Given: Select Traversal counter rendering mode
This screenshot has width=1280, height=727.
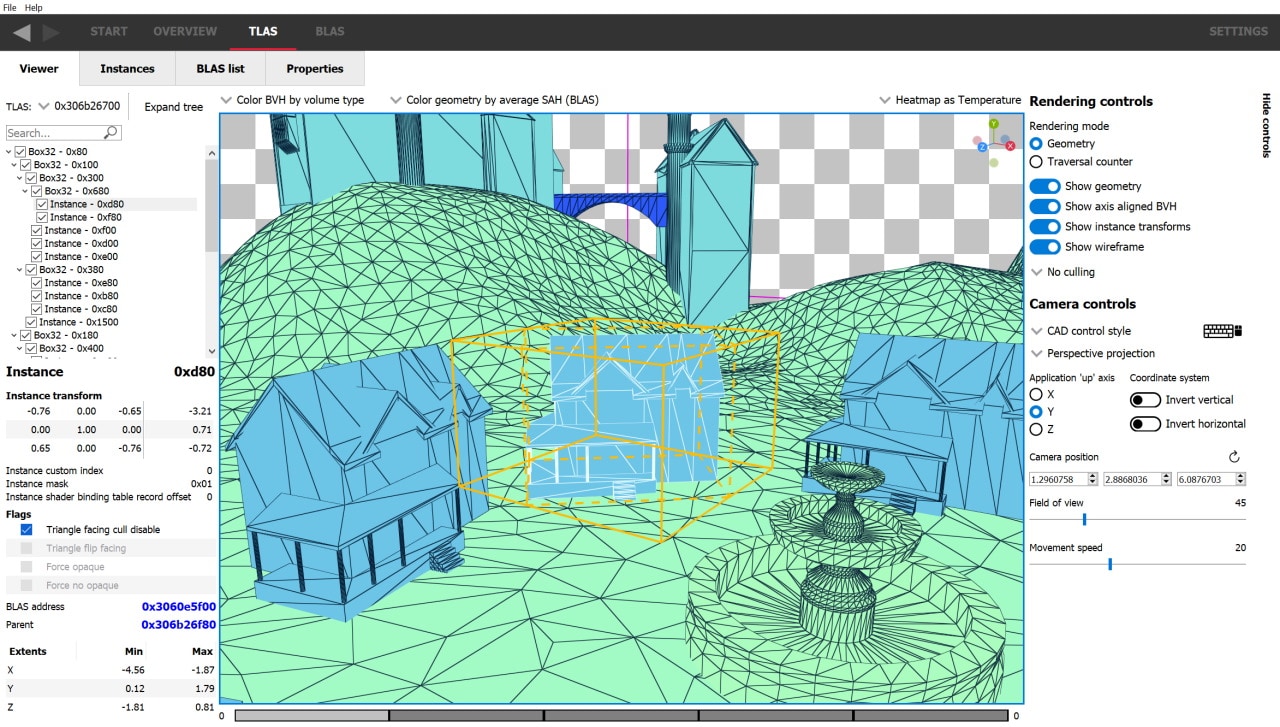Looking at the screenshot, I should pyautogui.click(x=1035, y=161).
